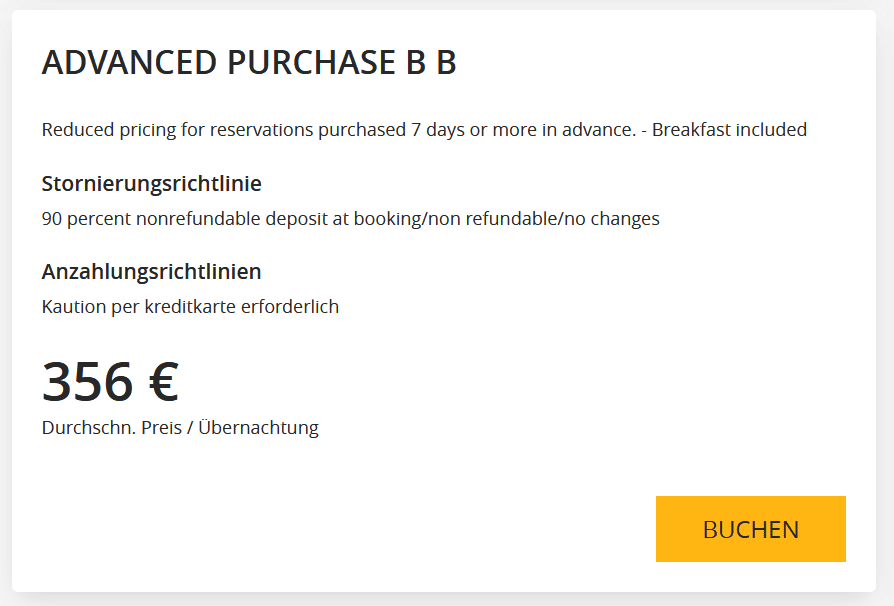Click the 356 price number
Image resolution: width=894 pixels, height=606 pixels.
(88, 382)
